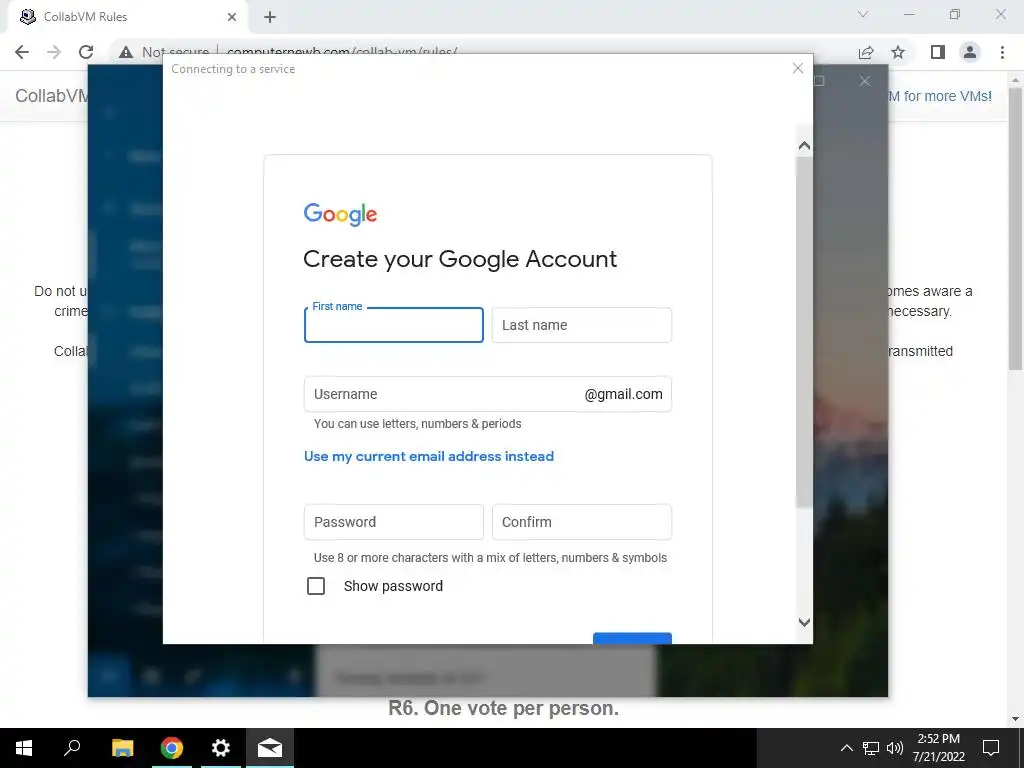Close the Connecting to a service dialog
Image resolution: width=1024 pixels, height=768 pixels.
point(798,68)
